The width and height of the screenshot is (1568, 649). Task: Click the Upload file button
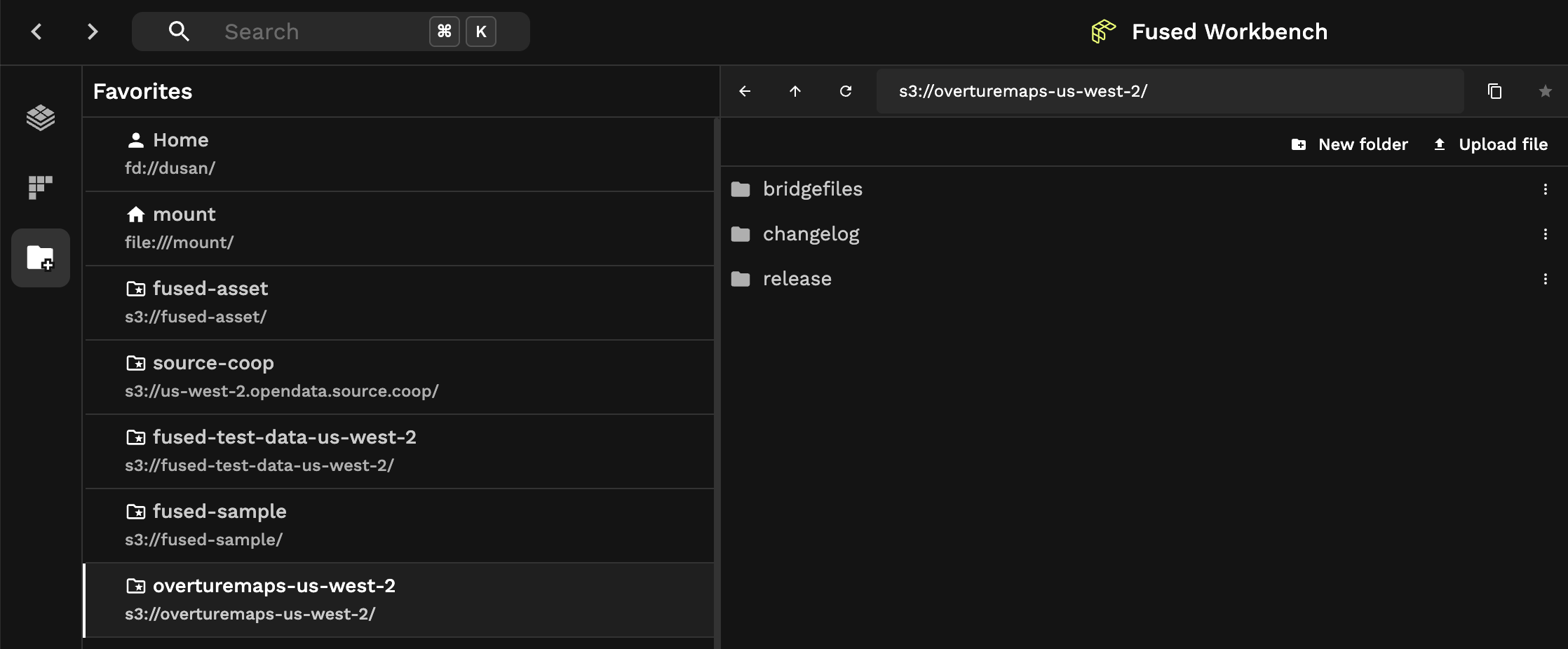tap(1490, 144)
